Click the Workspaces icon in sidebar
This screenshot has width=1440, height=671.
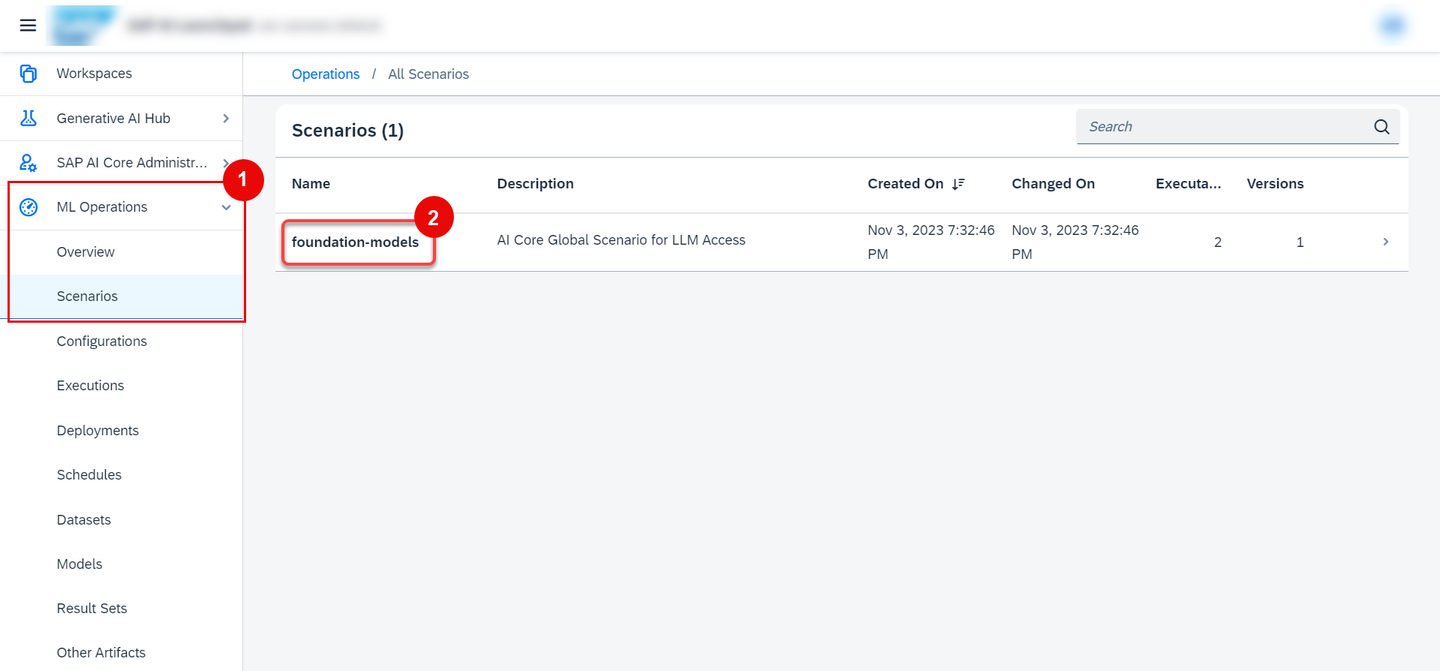28,73
